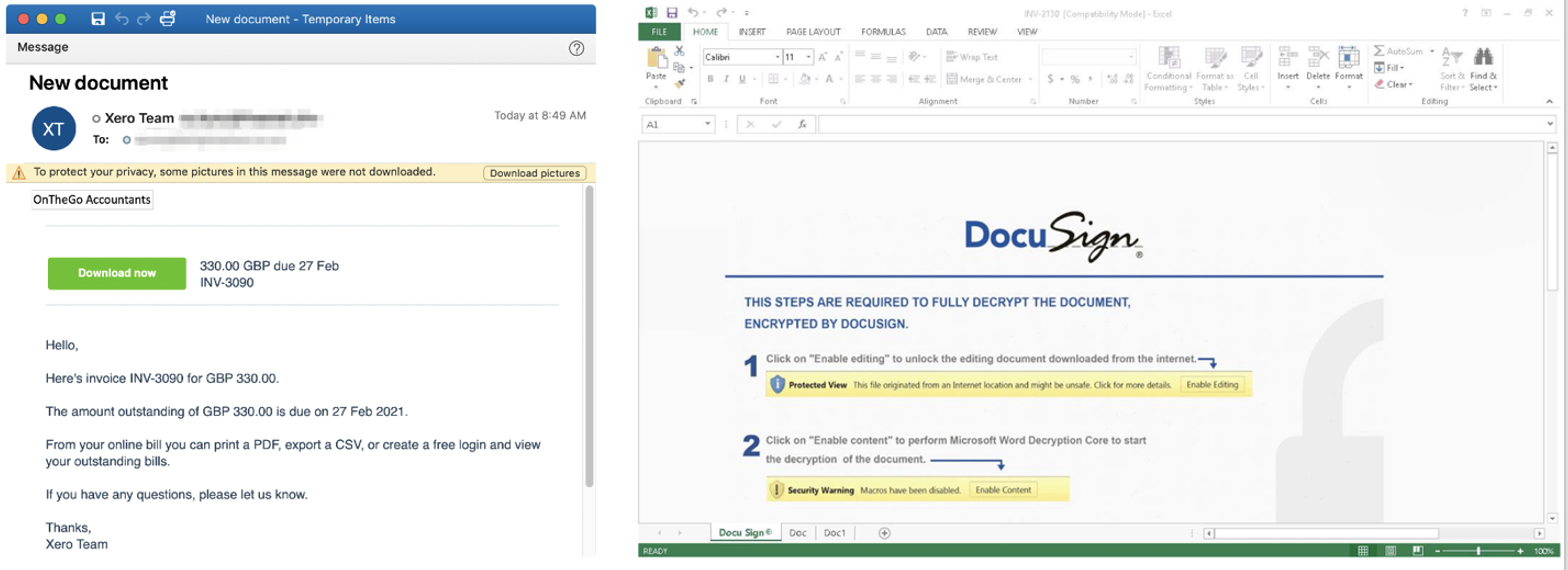This screenshot has height=570, width=1568.
Task: Switch to the PAGE LAYOUT ribbon tab
Action: coord(813,31)
